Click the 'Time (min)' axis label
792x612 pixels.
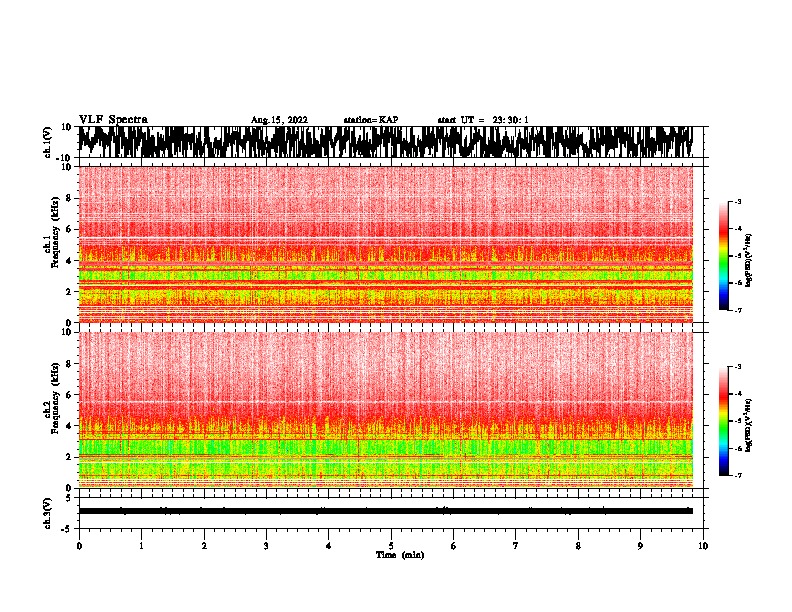(400, 555)
